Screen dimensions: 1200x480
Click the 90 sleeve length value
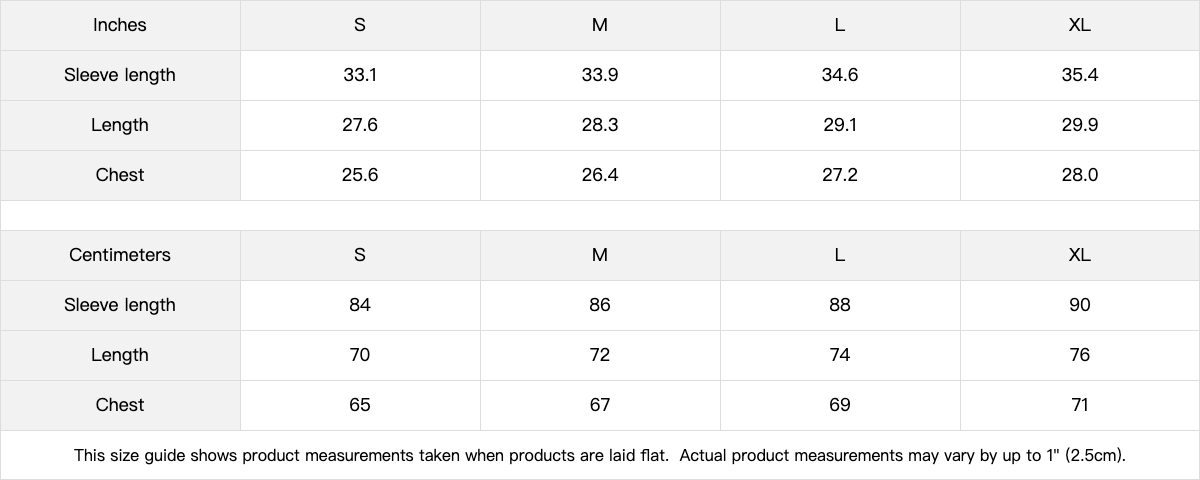1079,305
